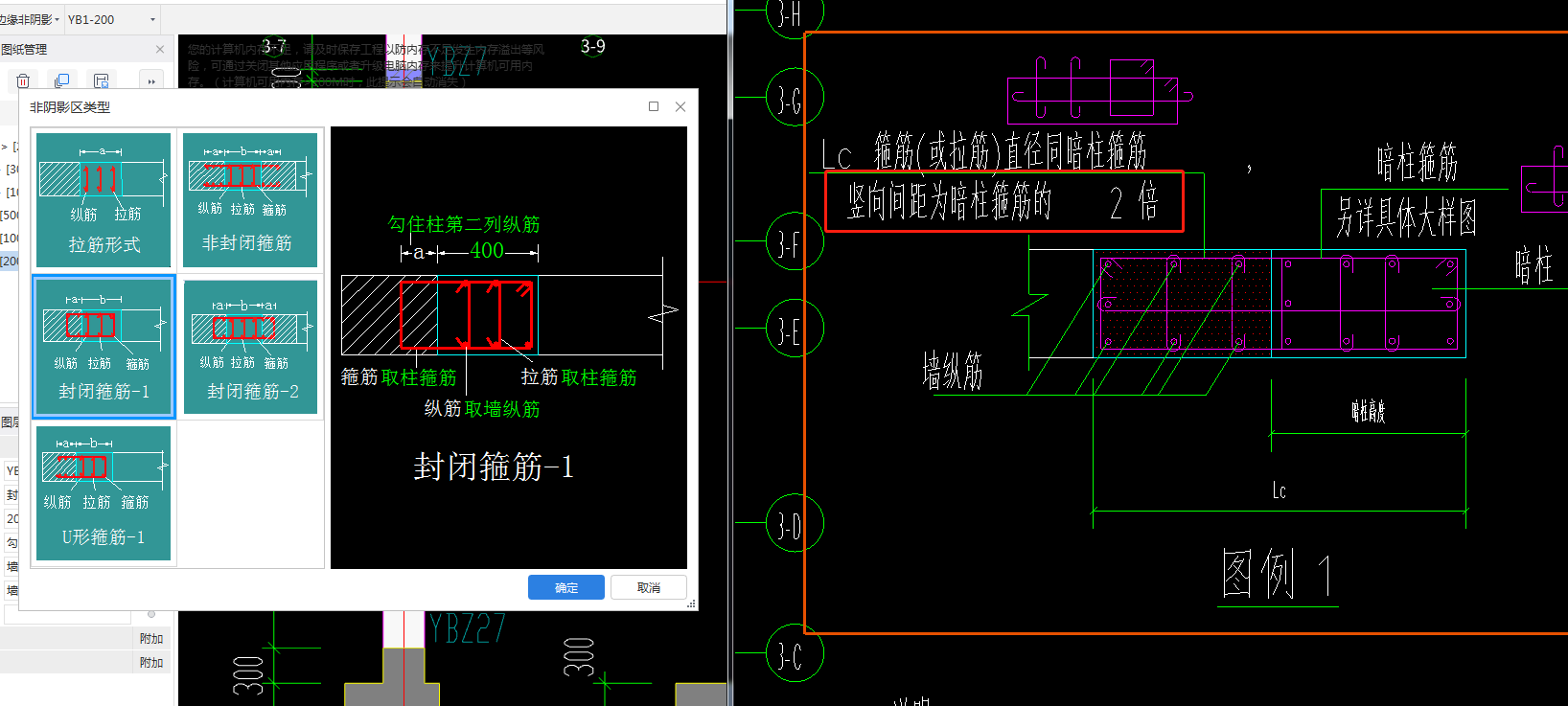Select the U形箍筋-1 type thumbnail
The height and width of the screenshot is (706, 1568).
[104, 492]
